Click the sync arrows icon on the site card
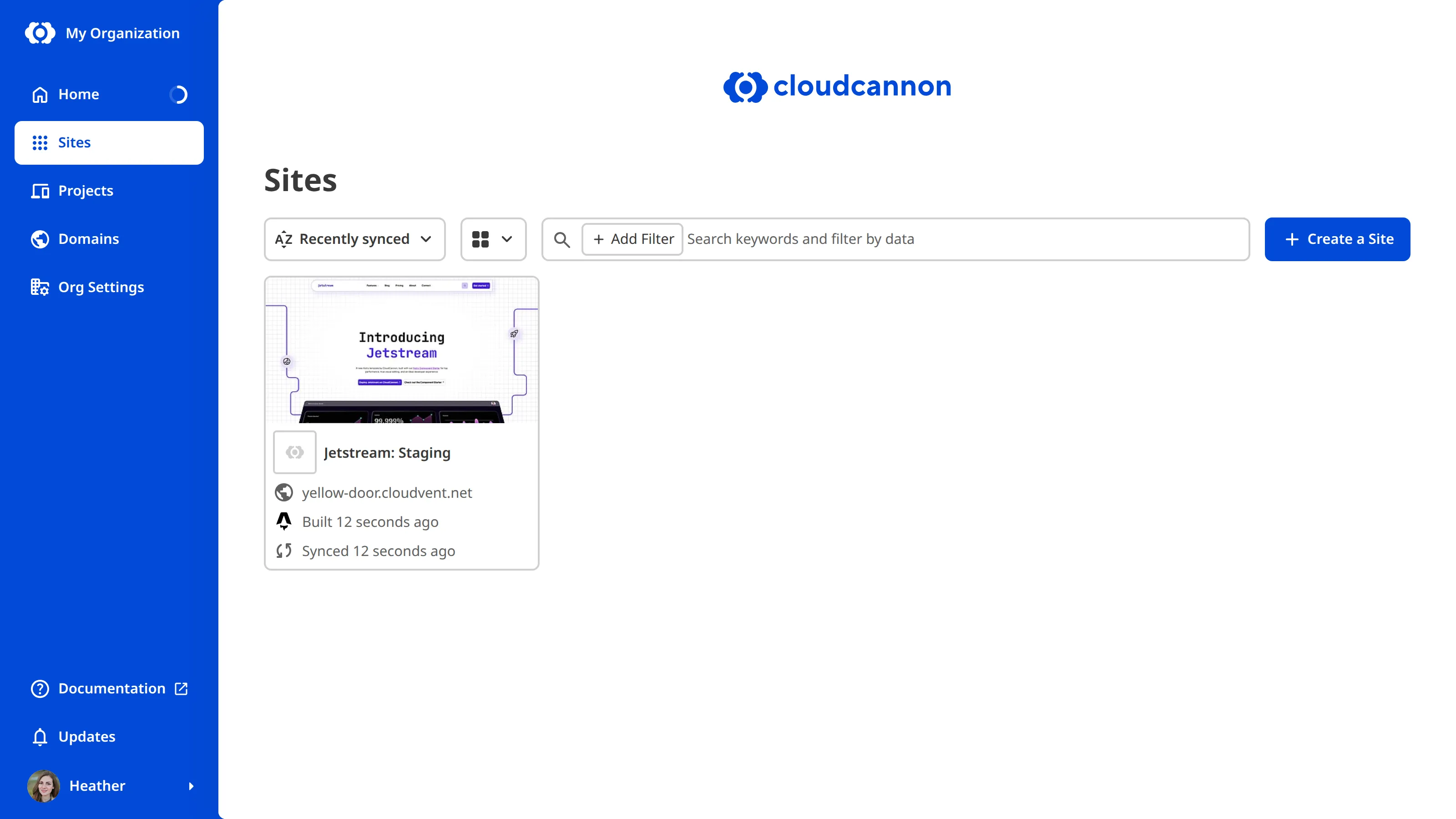Viewport: 1456px width, 819px height. 284,551
